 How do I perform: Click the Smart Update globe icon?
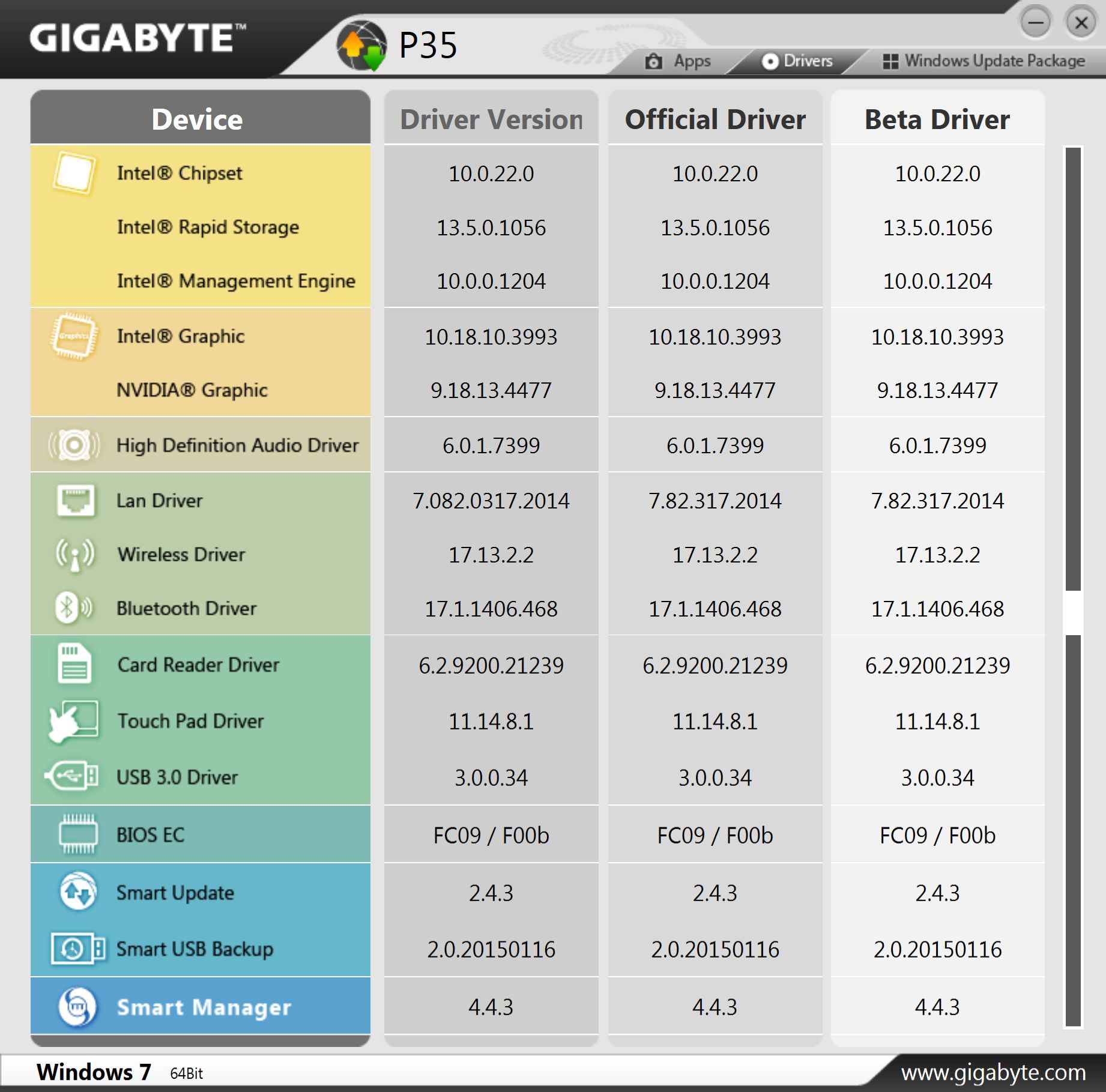pos(77,891)
